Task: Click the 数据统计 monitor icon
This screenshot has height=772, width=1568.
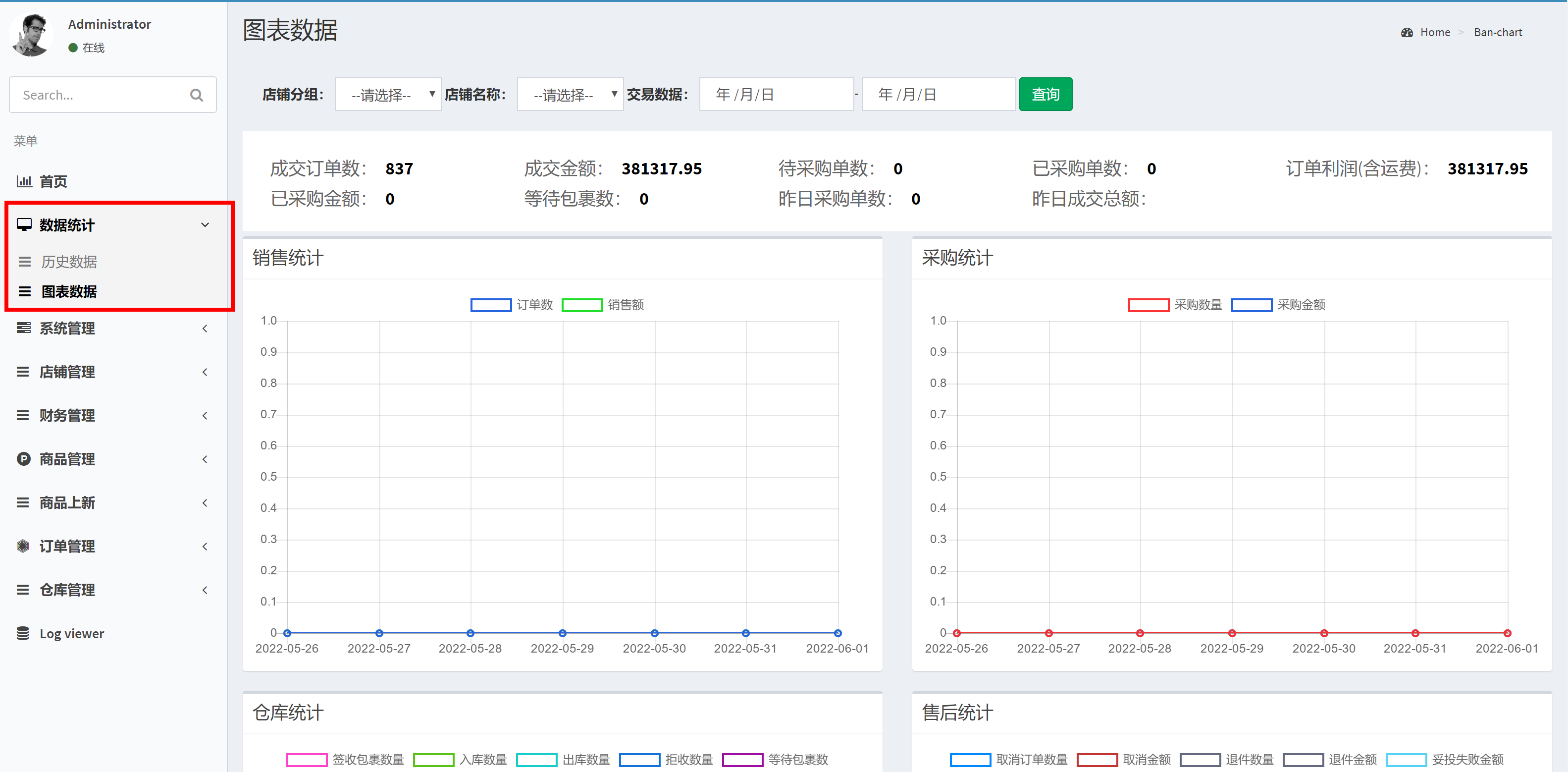Action: pos(24,224)
